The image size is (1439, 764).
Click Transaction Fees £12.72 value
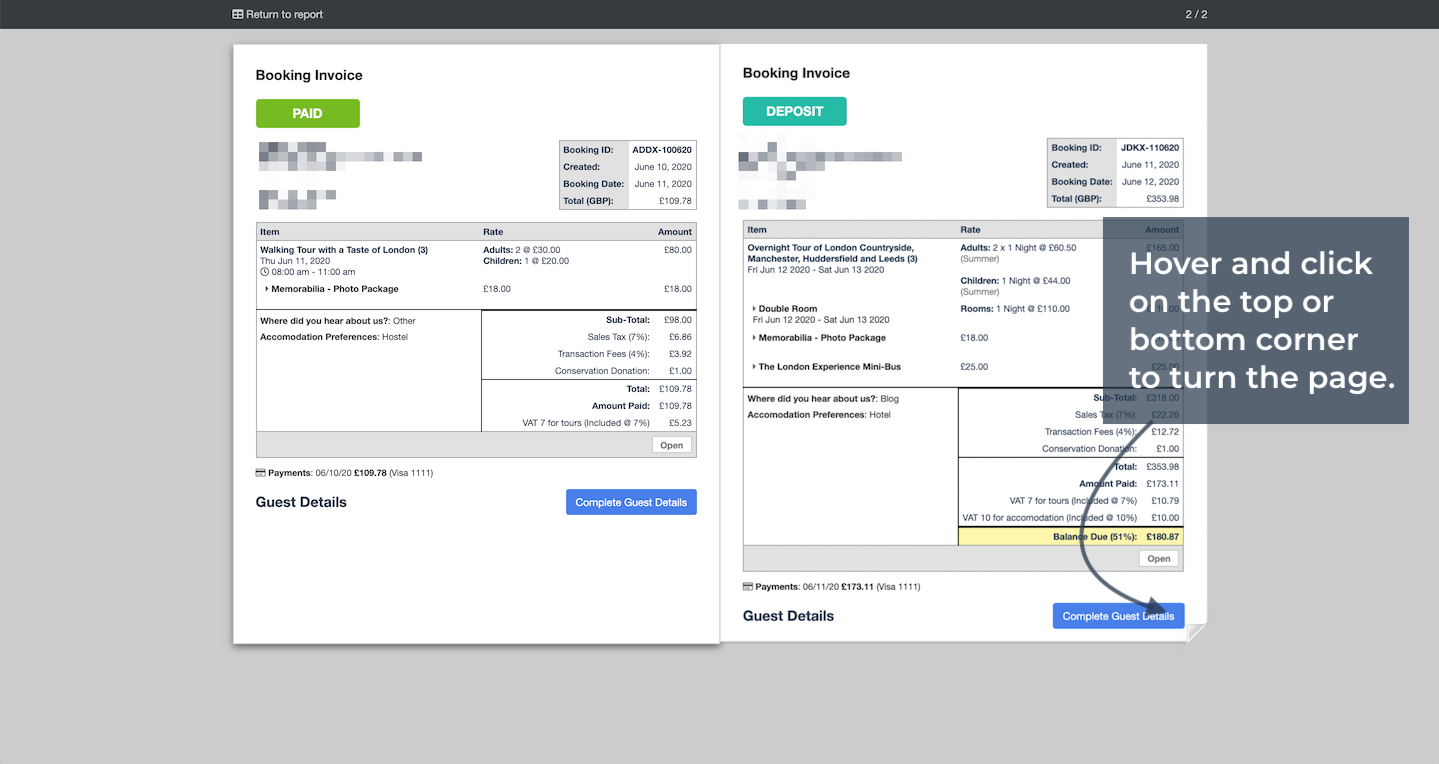pyautogui.click(x=1165, y=432)
